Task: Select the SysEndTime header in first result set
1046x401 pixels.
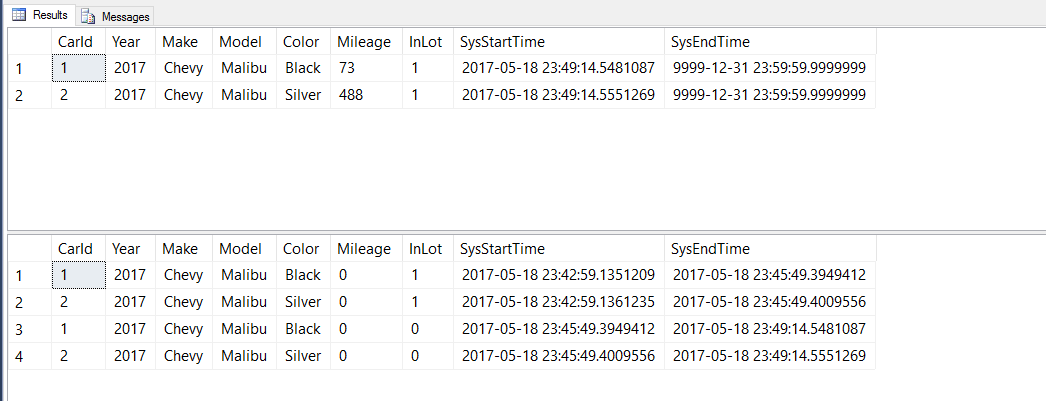Action: tap(711, 42)
